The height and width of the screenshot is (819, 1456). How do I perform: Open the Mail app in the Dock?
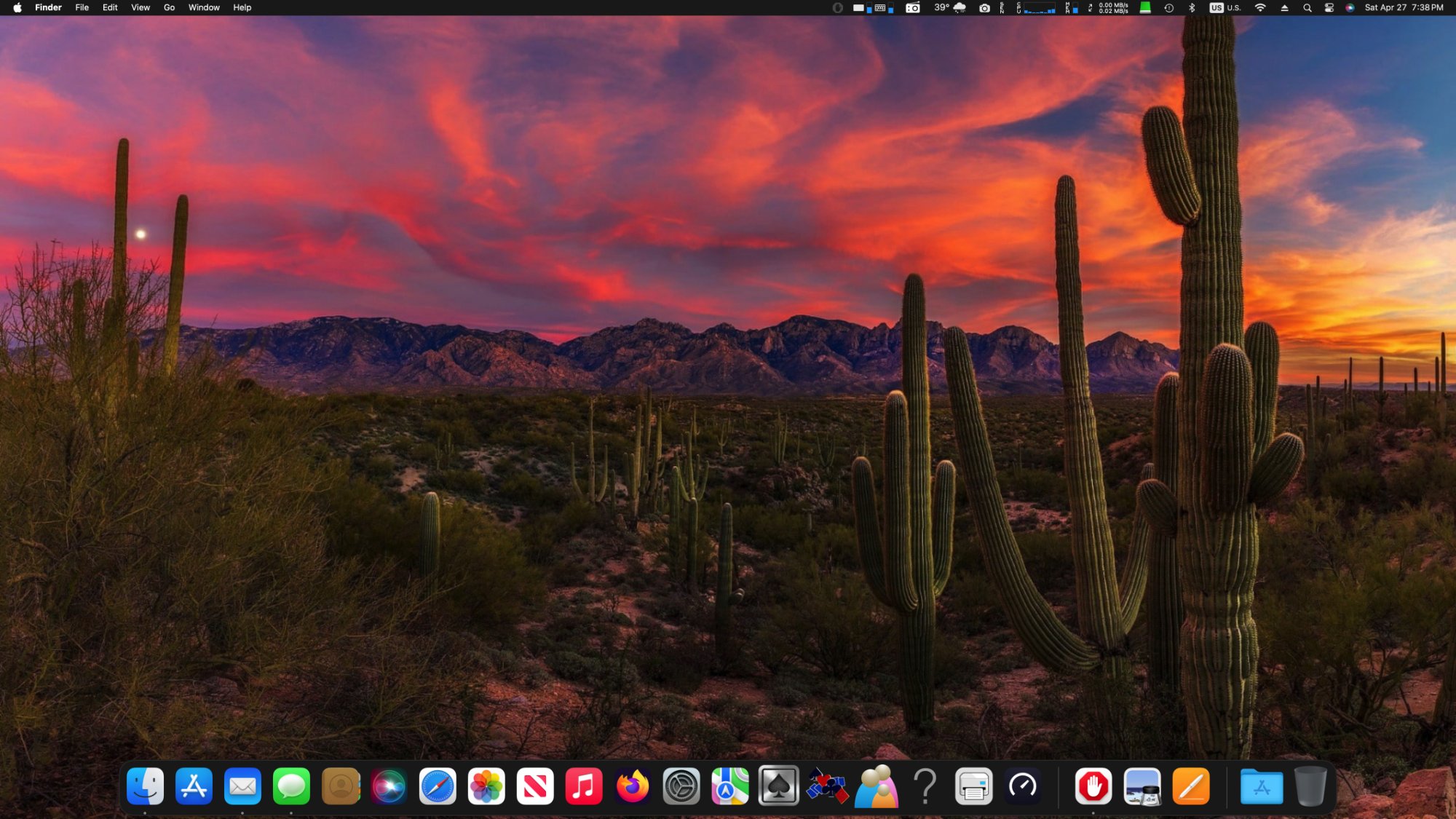(242, 786)
